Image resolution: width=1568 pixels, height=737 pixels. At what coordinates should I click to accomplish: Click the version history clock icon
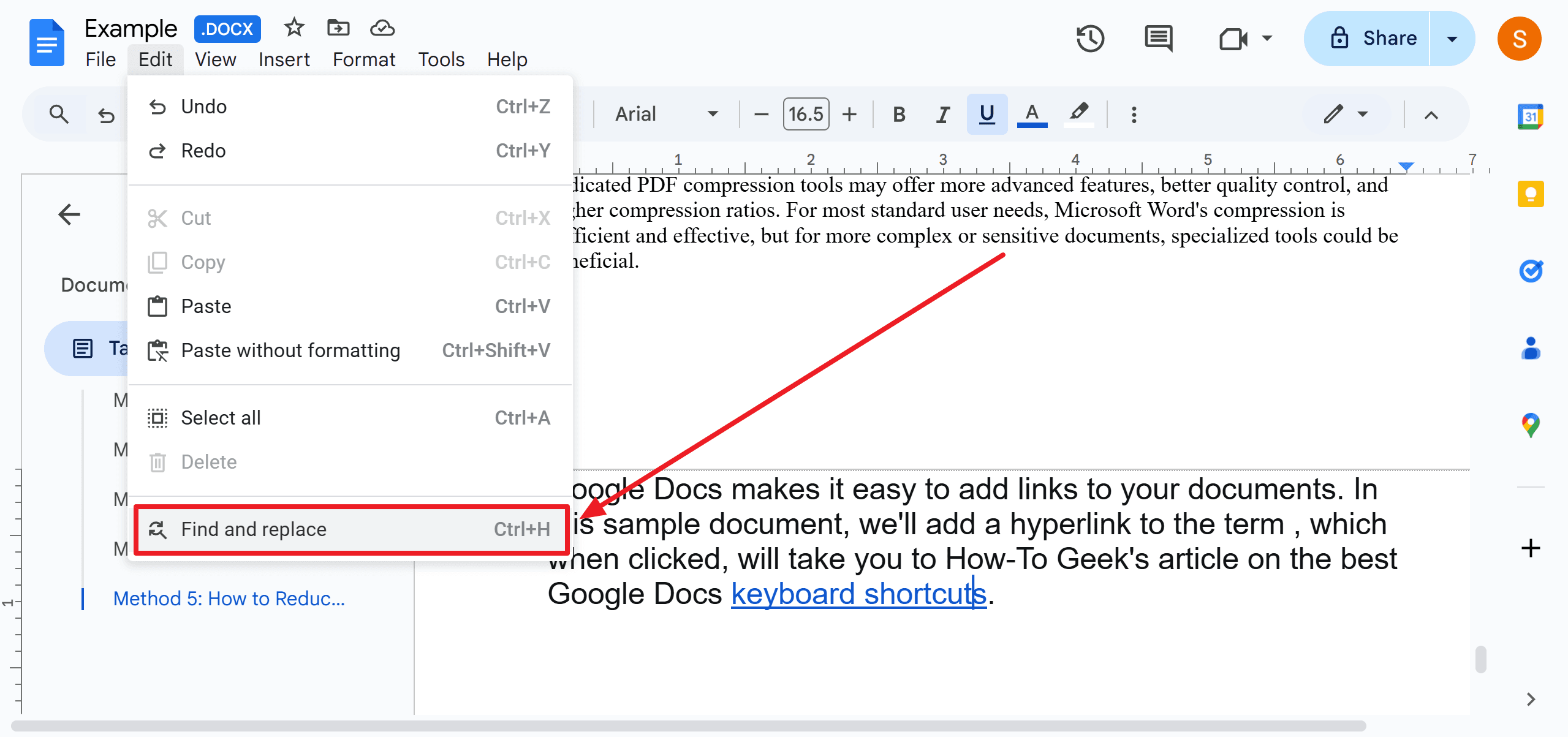pos(1090,39)
